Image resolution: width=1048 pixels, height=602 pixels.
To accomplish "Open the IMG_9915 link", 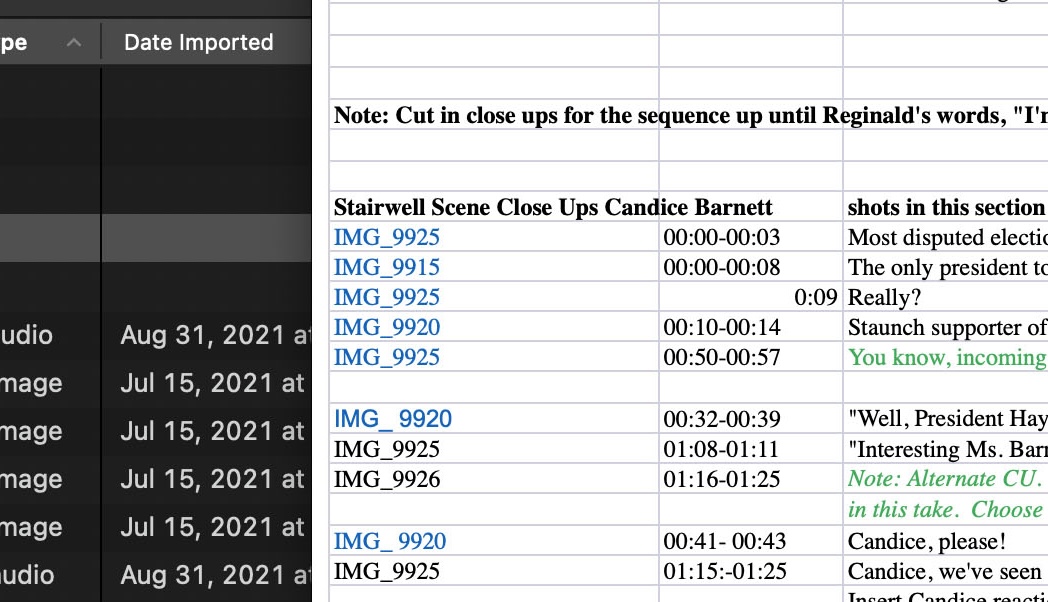I will click(x=386, y=268).
